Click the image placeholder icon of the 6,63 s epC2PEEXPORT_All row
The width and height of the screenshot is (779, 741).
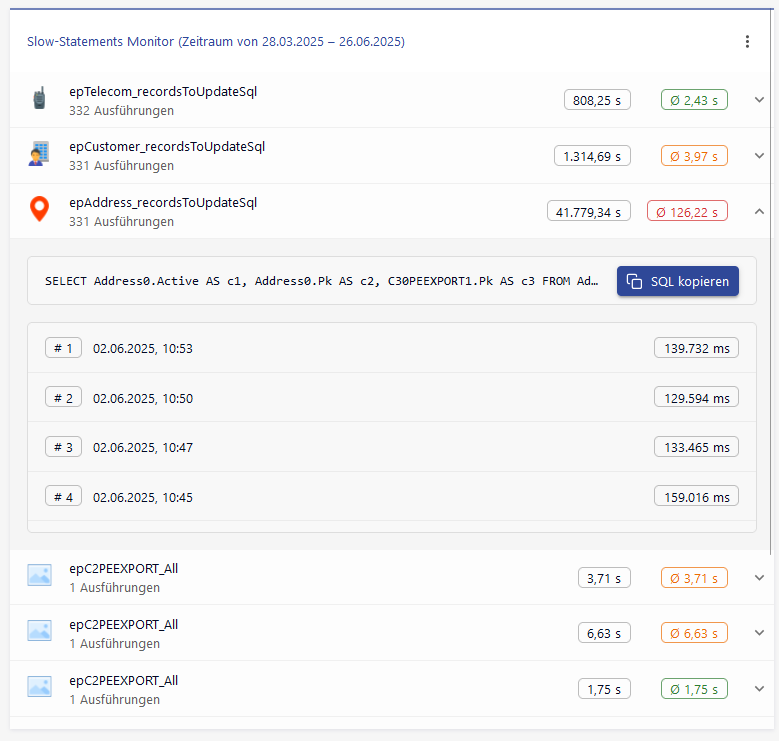(39, 631)
